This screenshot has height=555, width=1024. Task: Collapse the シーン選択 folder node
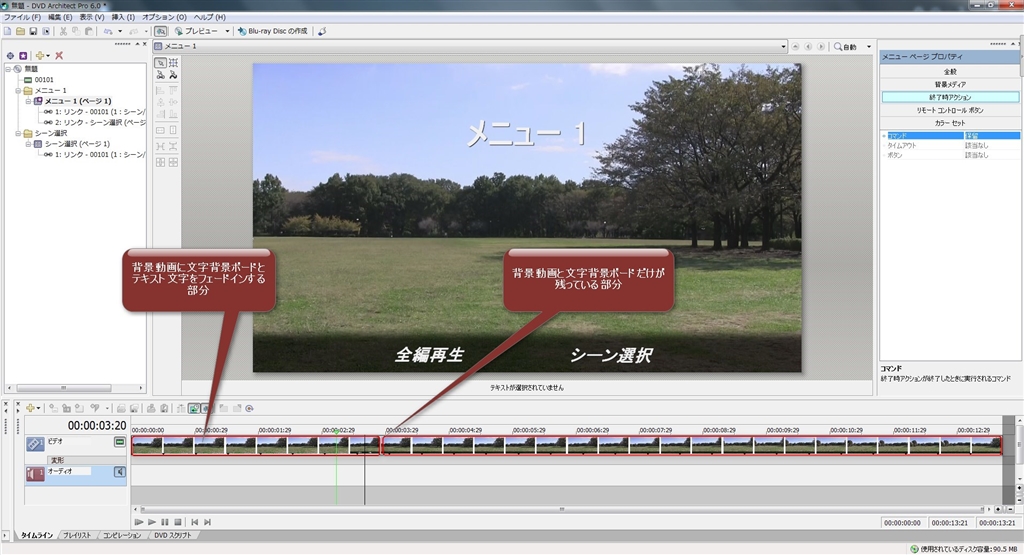(18, 133)
